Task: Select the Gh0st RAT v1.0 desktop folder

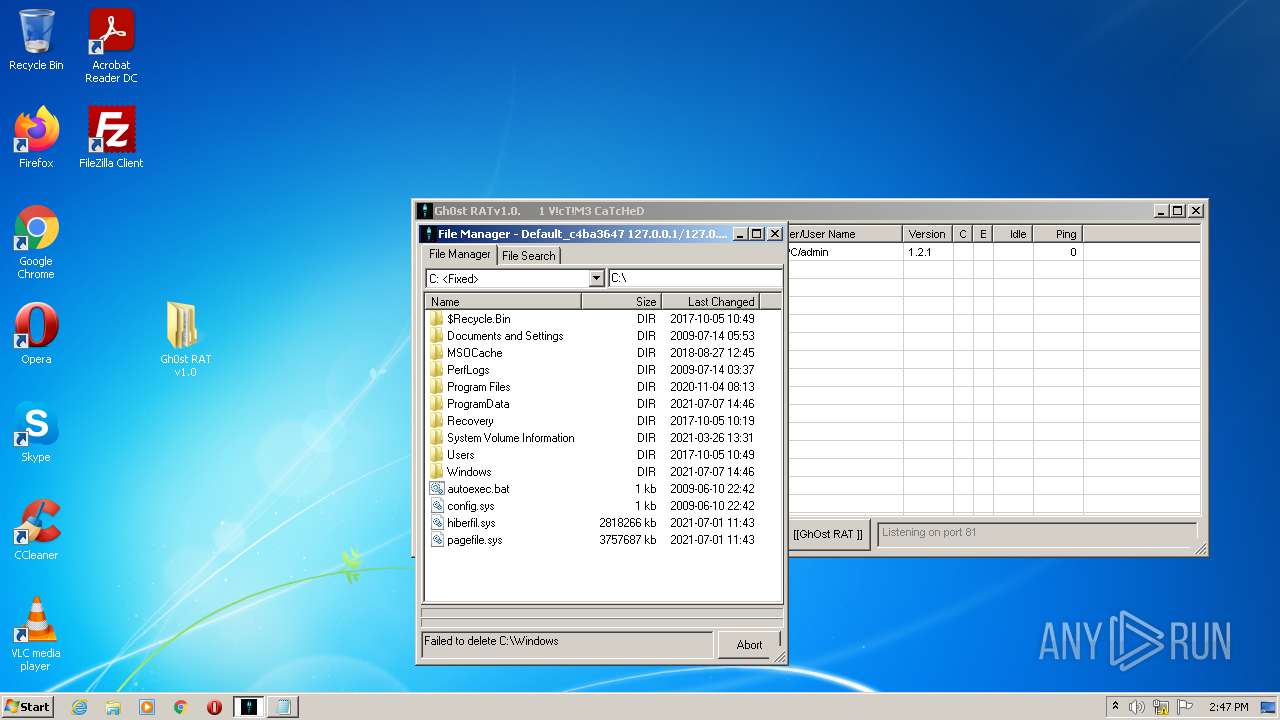Action: (185, 340)
